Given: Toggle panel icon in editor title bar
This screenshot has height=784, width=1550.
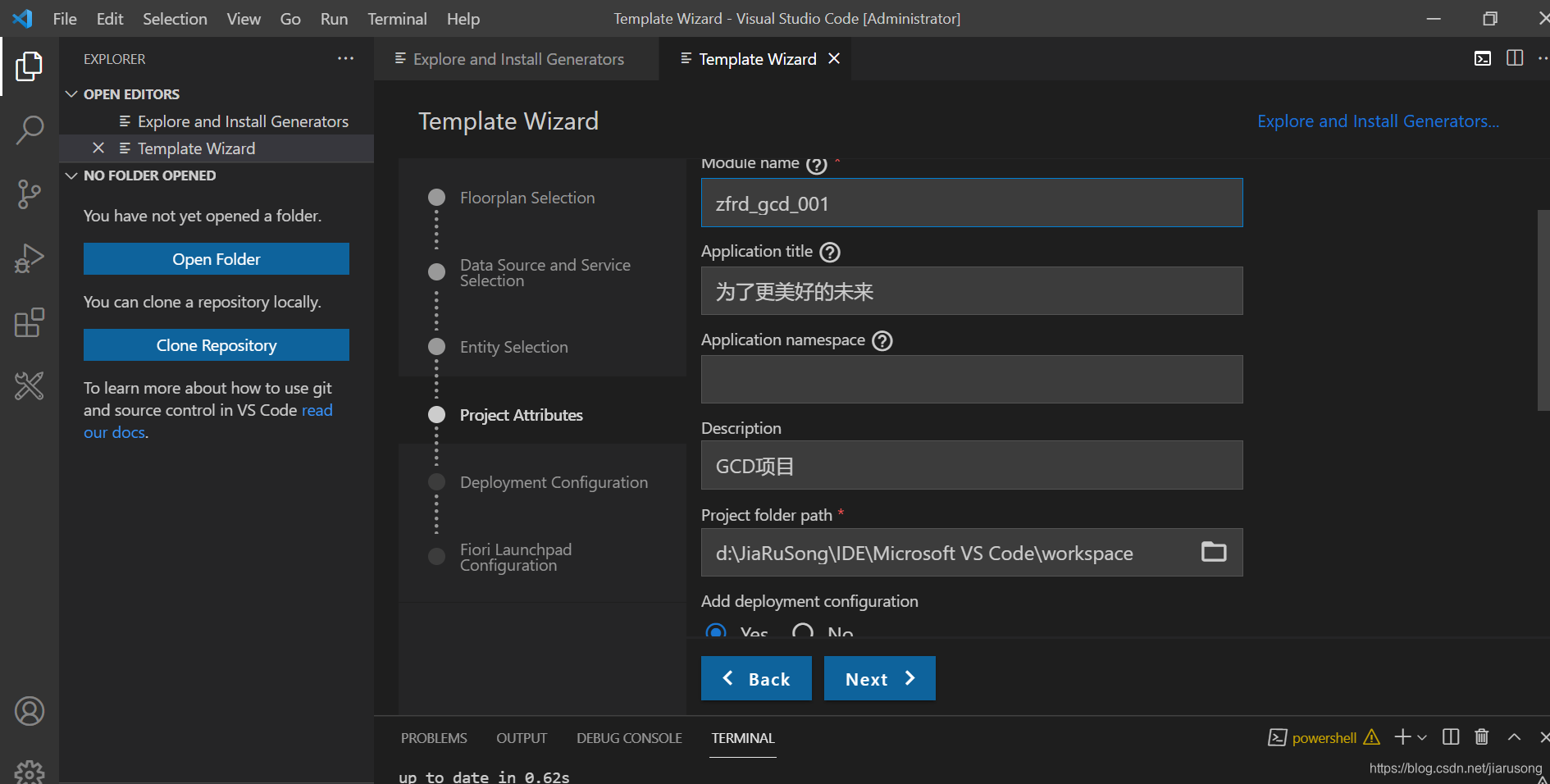Looking at the screenshot, I should [x=1483, y=58].
